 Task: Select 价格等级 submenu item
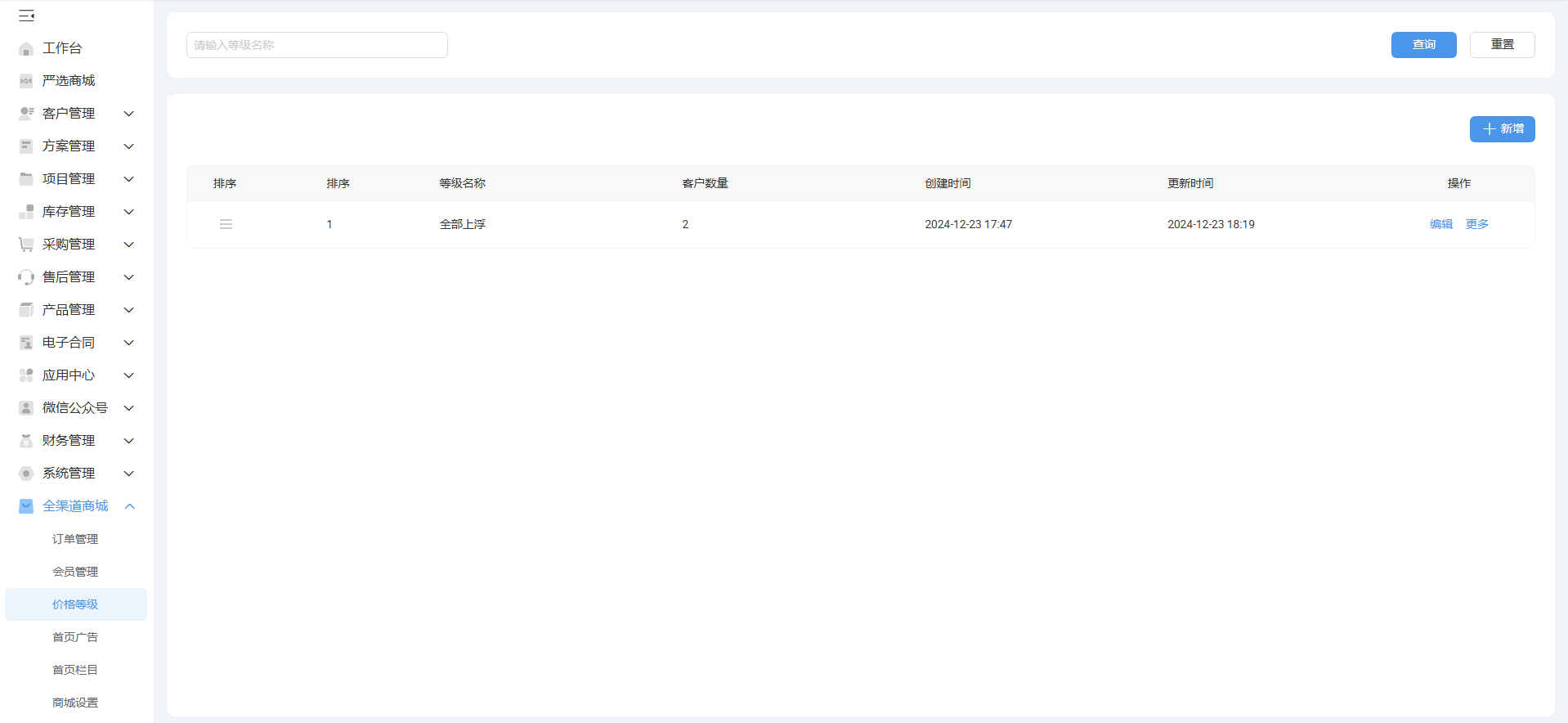tap(75, 604)
